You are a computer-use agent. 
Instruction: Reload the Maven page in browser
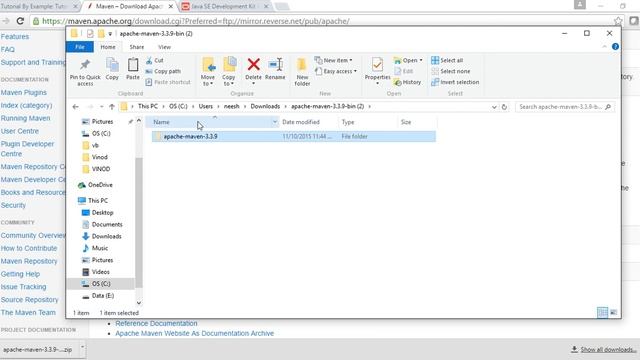(x=20, y=21)
